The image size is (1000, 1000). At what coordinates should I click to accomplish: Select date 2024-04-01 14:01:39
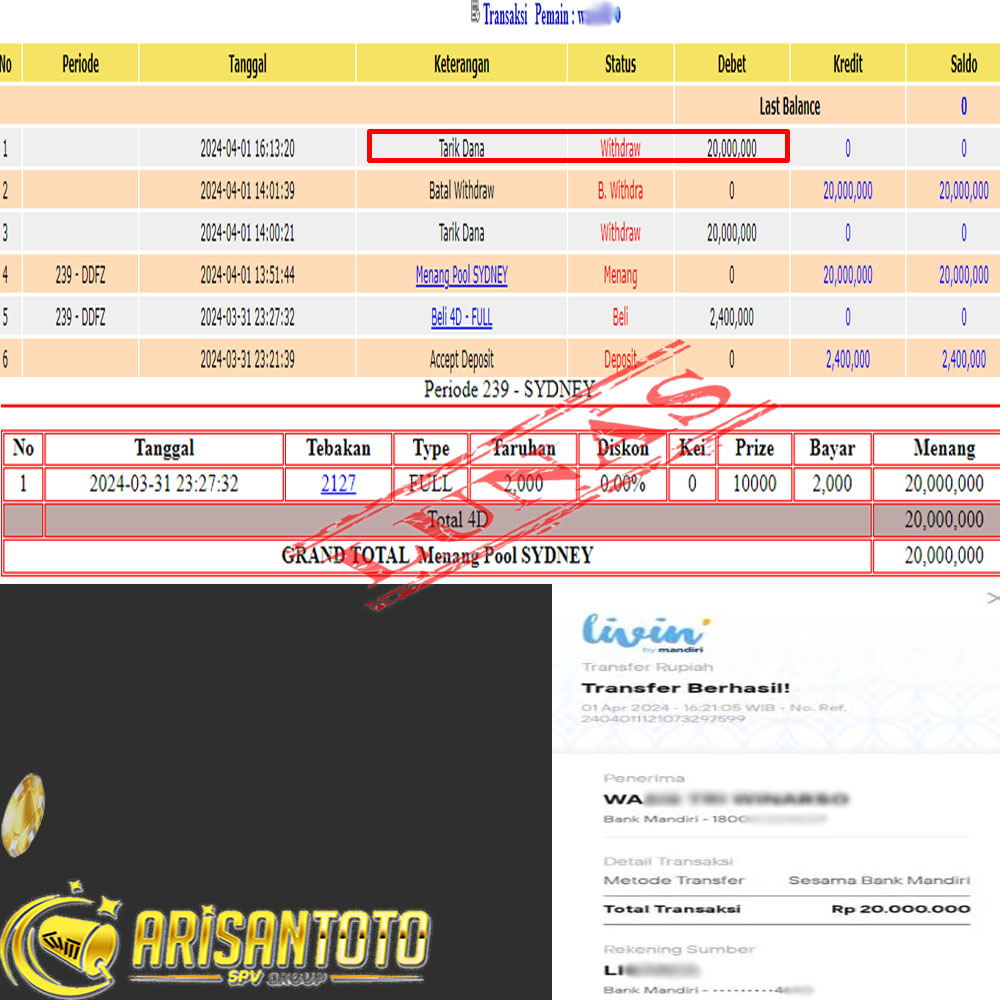247,191
